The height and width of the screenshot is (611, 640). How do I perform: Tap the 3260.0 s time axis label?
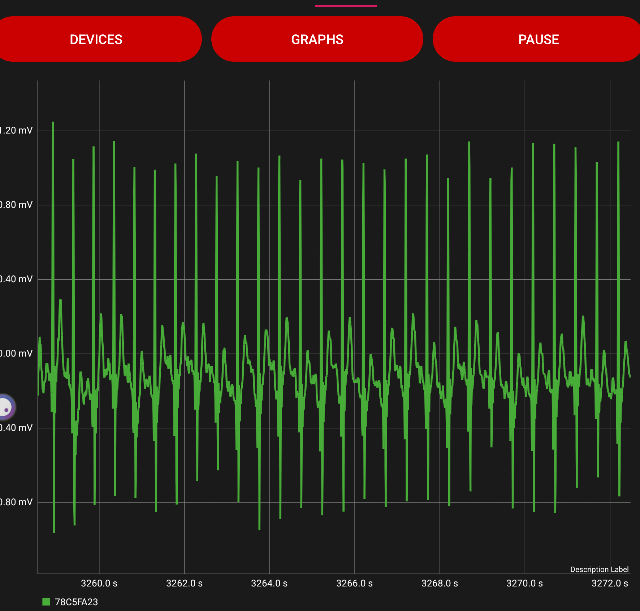[99, 583]
